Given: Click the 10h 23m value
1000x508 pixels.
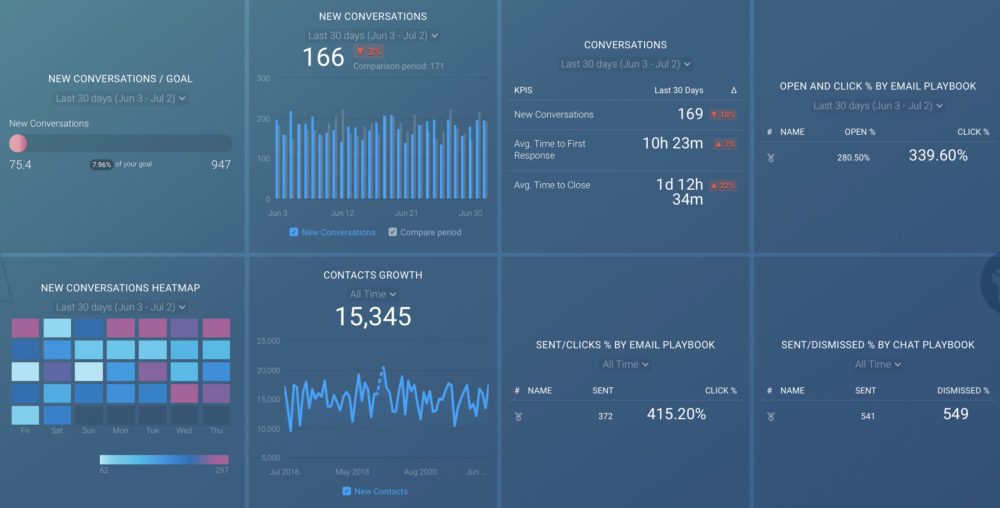Looking at the screenshot, I should click(x=672, y=143).
